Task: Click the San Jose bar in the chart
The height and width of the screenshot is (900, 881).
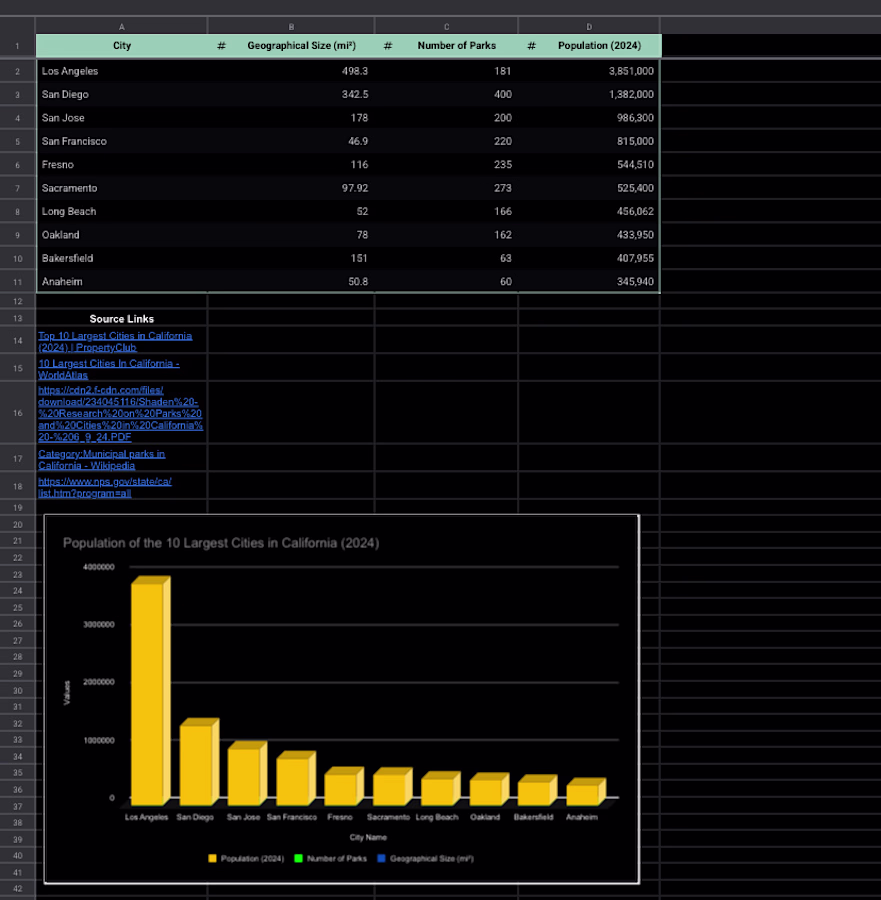Action: coord(247,773)
